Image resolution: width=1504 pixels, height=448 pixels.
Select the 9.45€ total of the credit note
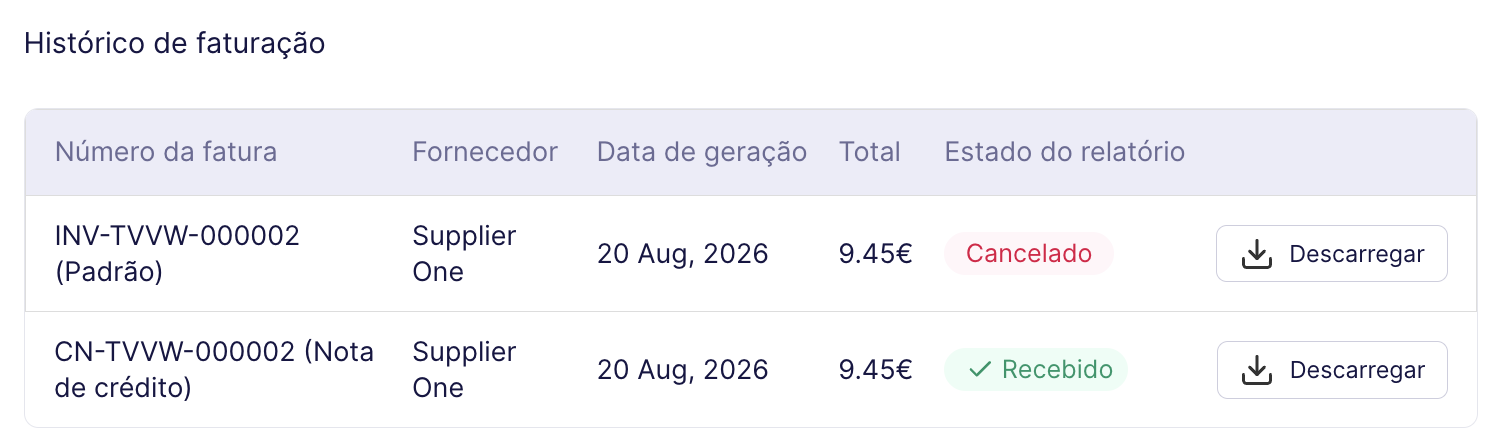[x=876, y=370]
